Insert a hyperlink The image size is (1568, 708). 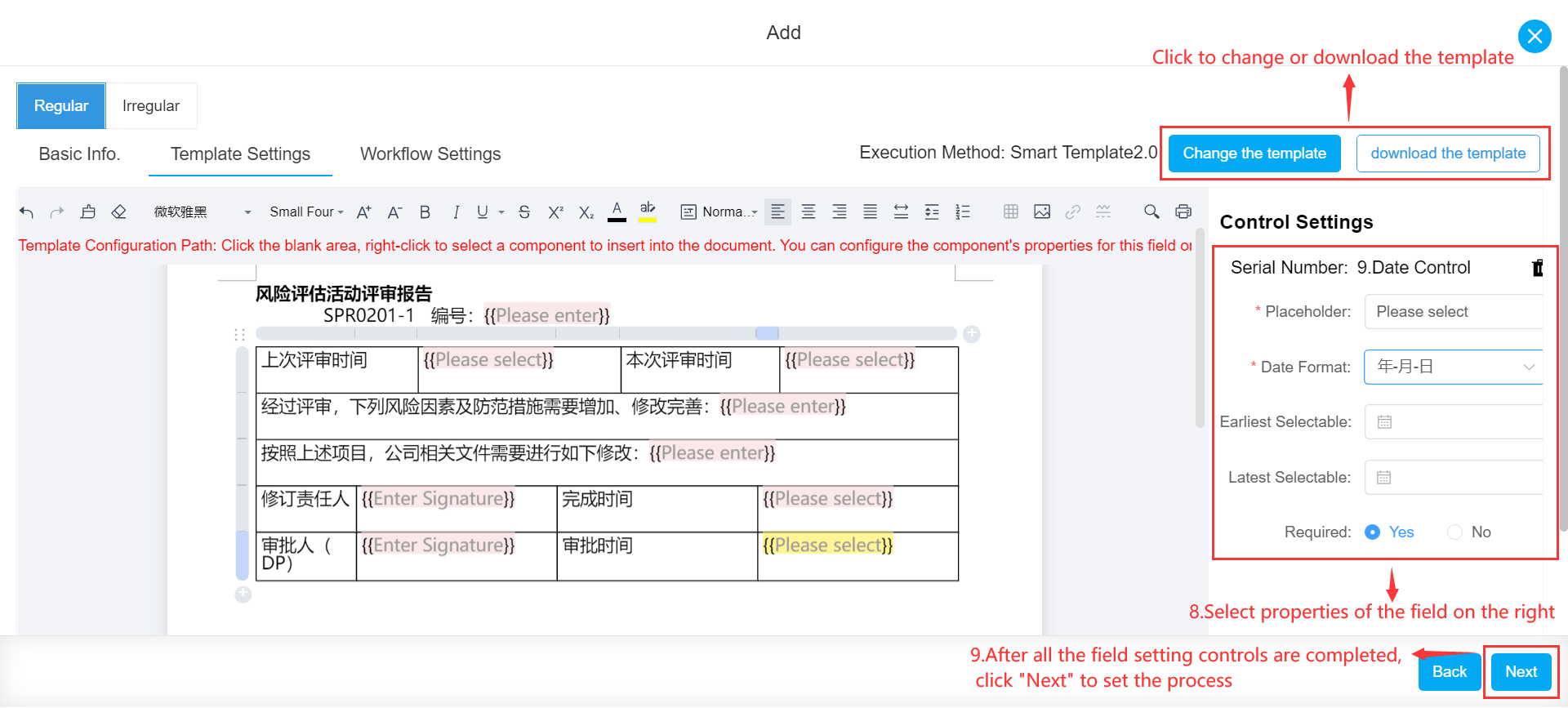1073,212
